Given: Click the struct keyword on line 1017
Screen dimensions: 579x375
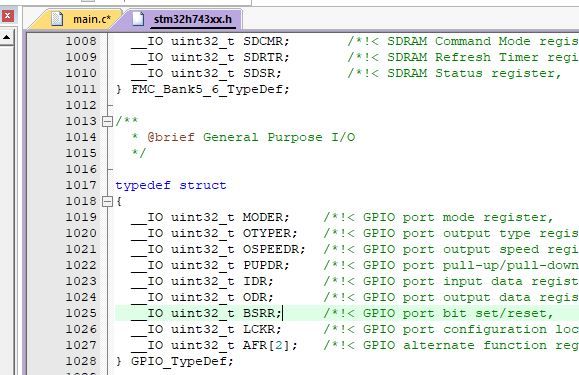Looking at the screenshot, I should click(x=203, y=185).
